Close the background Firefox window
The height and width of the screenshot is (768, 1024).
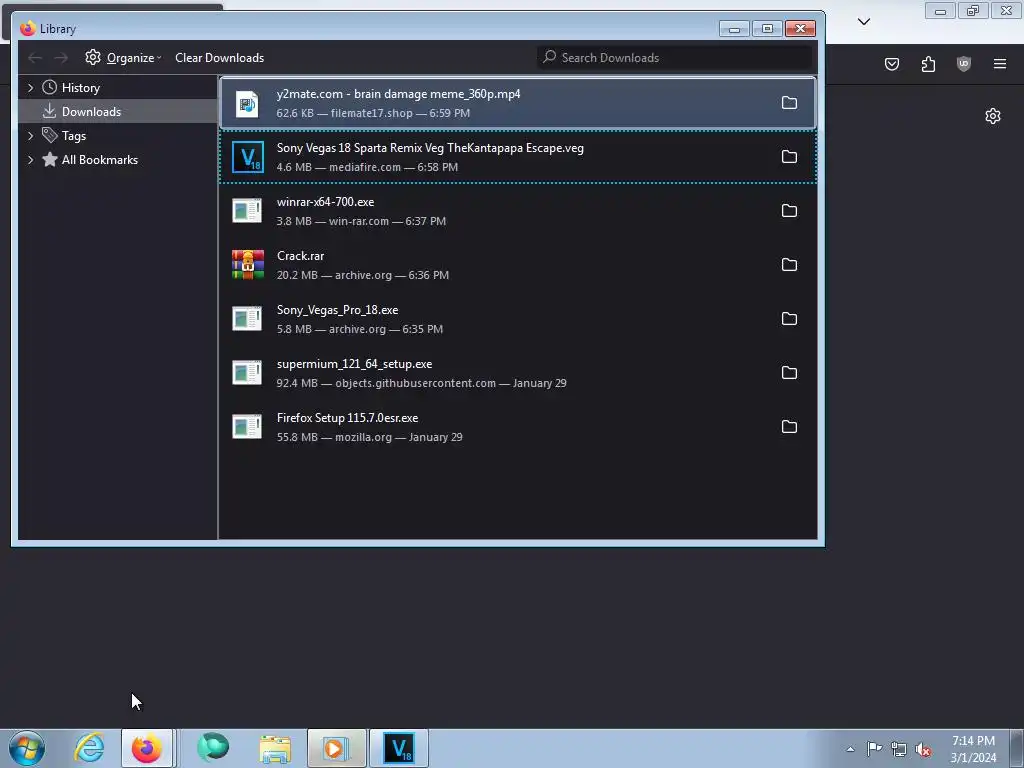[1006, 11]
